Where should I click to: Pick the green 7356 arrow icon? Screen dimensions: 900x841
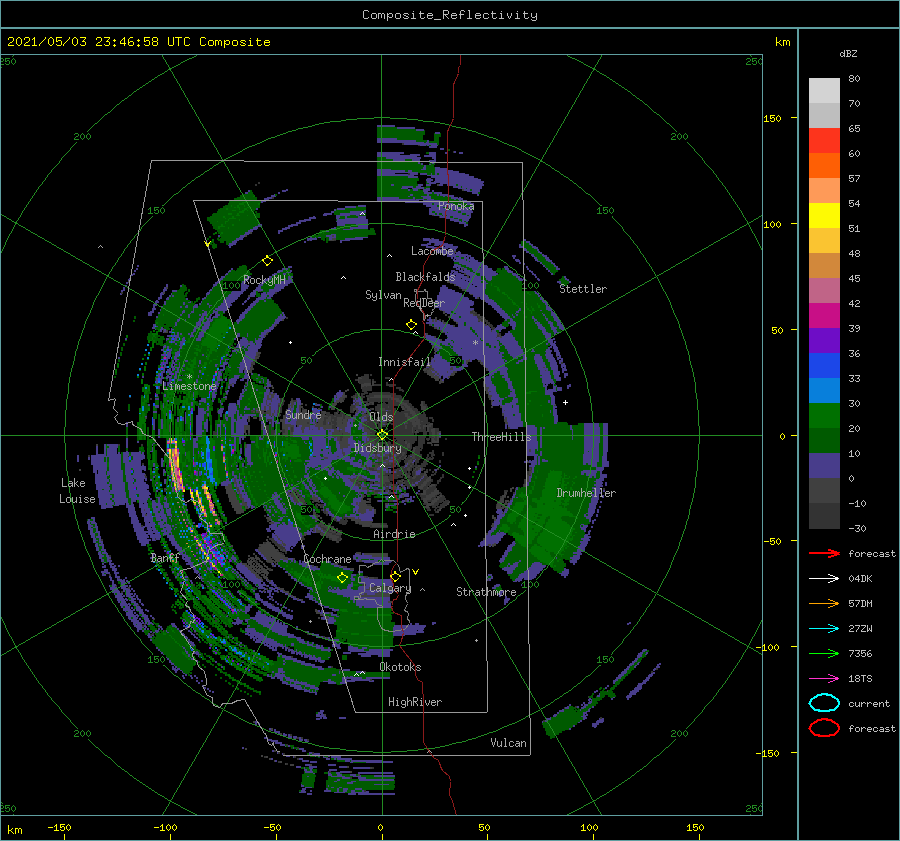pyautogui.click(x=824, y=653)
